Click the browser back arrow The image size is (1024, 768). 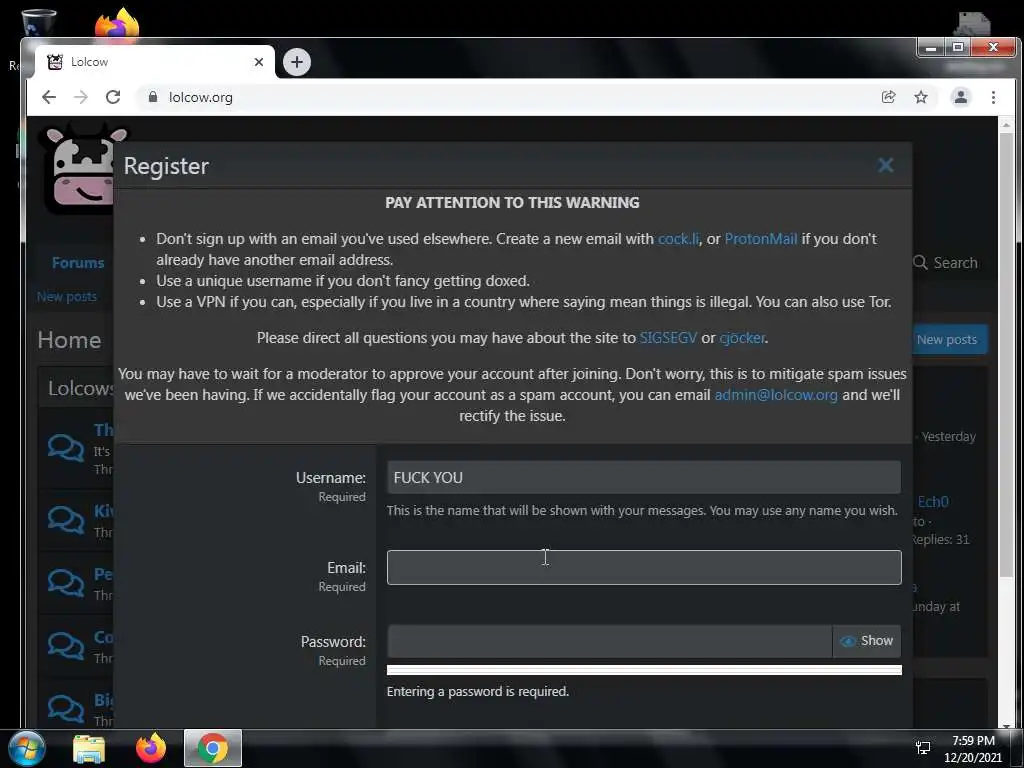click(x=49, y=97)
